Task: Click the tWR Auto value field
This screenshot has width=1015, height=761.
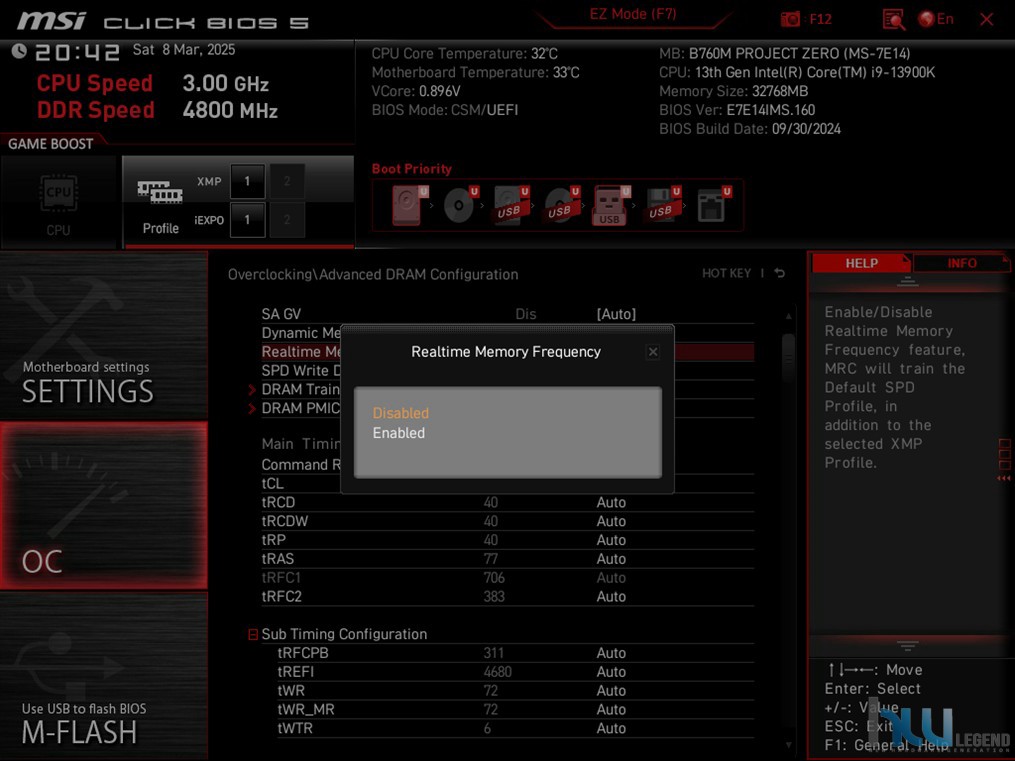Action: click(611, 690)
